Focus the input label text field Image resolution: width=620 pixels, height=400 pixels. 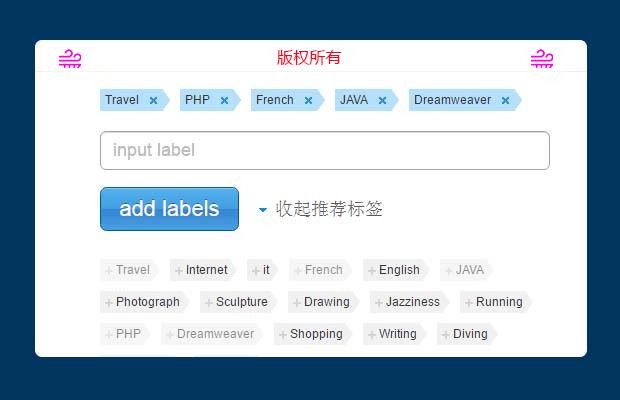point(325,150)
